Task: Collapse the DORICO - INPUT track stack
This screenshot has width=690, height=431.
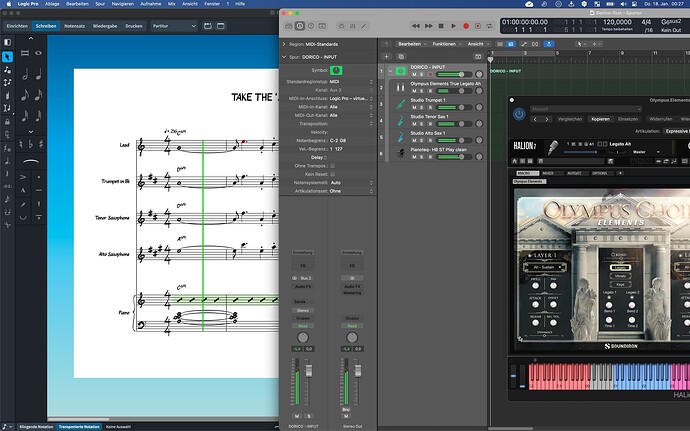Action: [390, 70]
